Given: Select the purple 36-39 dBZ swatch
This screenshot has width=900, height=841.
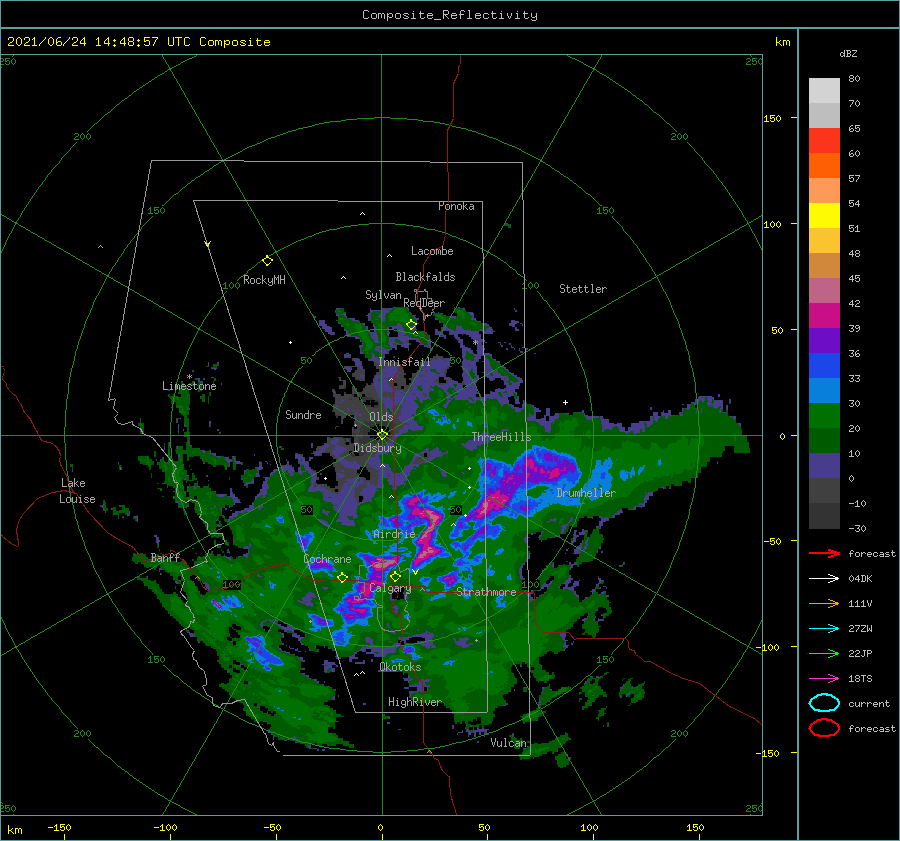Looking at the screenshot, I should pyautogui.click(x=824, y=340).
